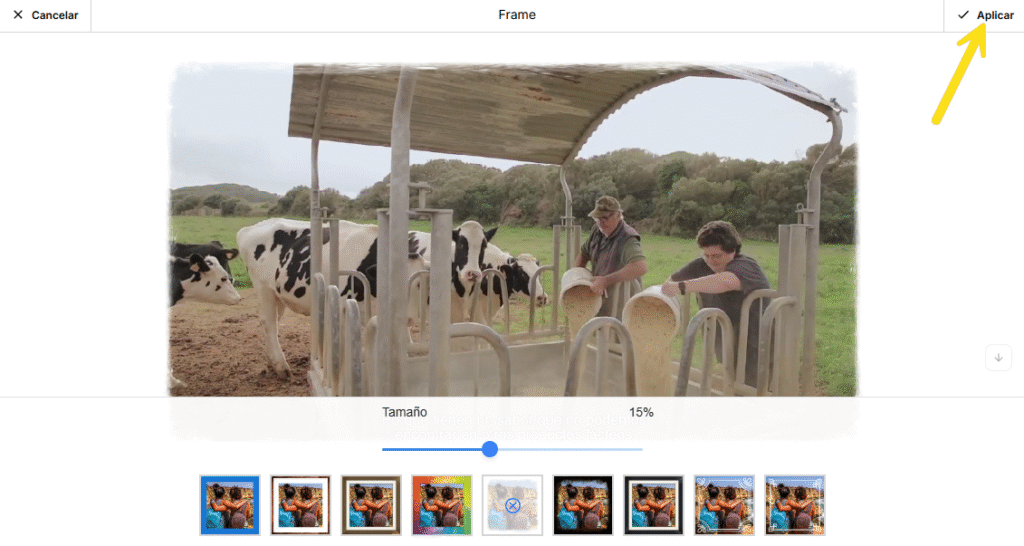Click the Tamaño slider handle
The height and width of the screenshot is (546, 1024).
(490, 449)
